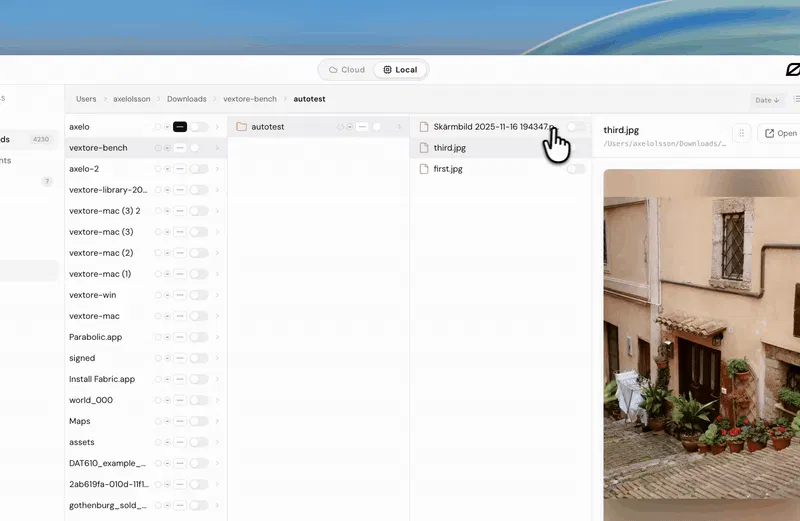
Task: Click the dash button in autotest folder row
Action: tap(362, 127)
